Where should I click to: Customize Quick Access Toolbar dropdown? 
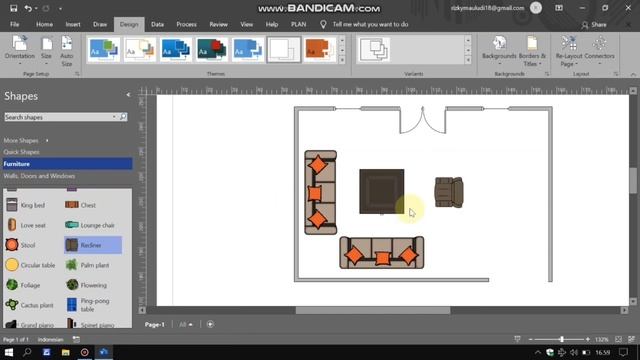click(x=60, y=9)
